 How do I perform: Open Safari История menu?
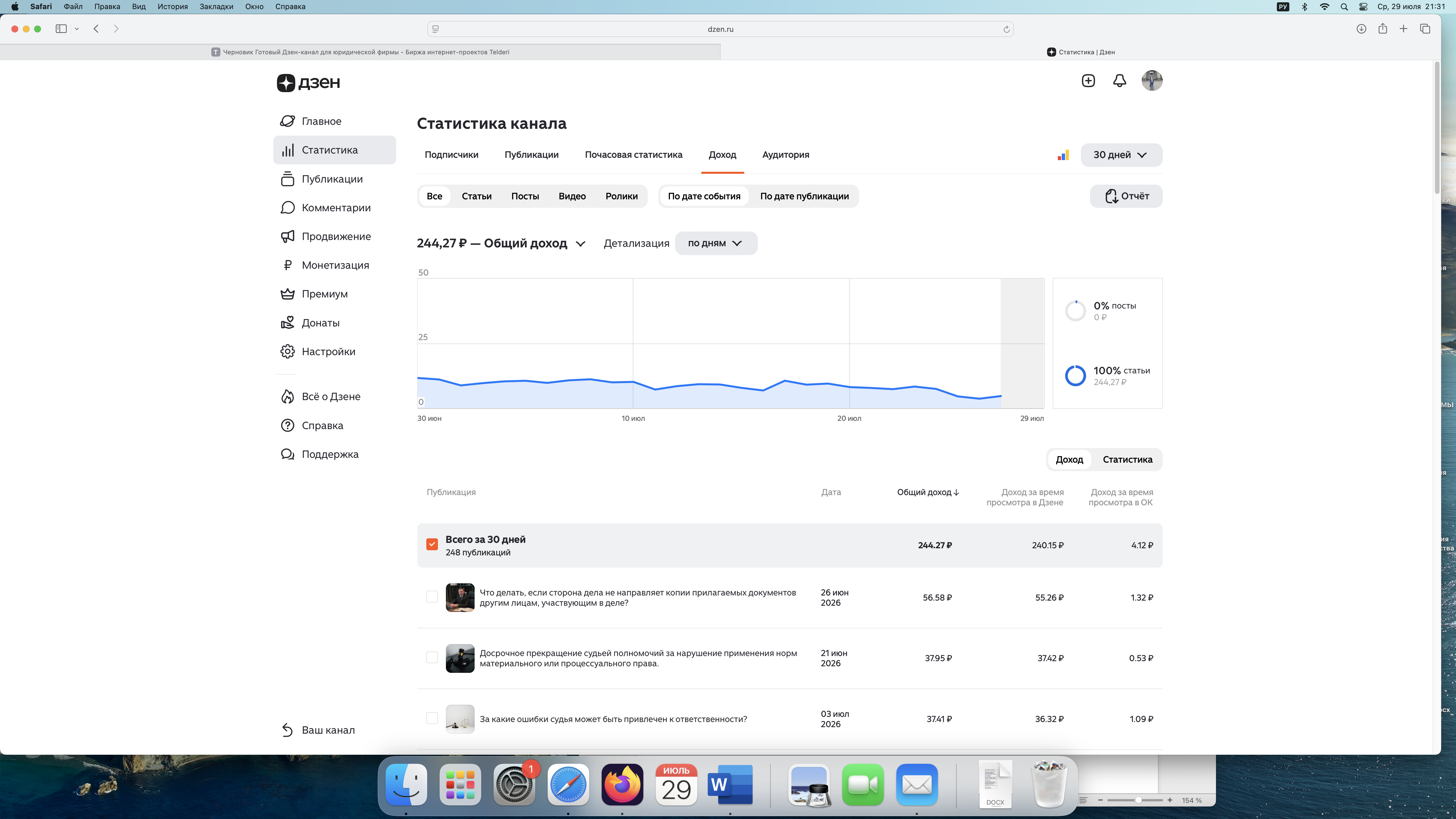pyautogui.click(x=172, y=7)
